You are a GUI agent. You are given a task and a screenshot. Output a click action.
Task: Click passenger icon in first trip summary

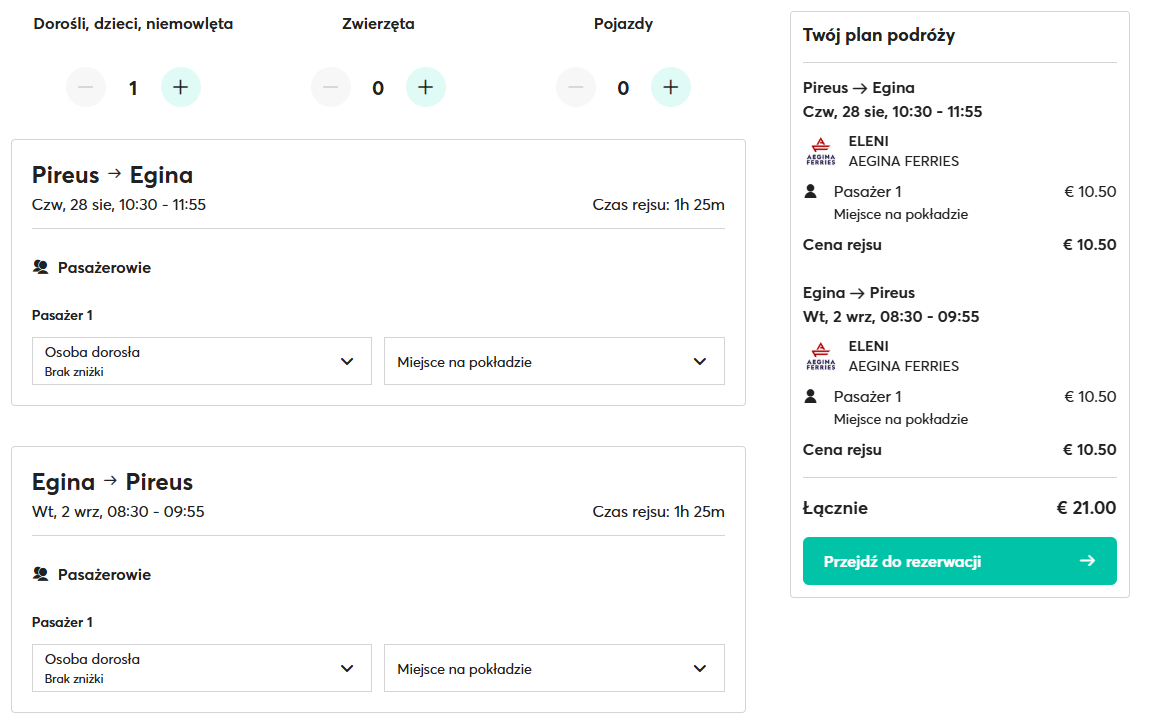pyautogui.click(x=811, y=191)
